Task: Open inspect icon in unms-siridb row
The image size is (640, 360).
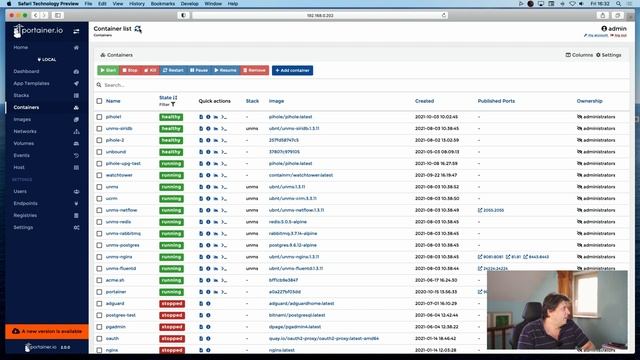Action: pos(208,129)
